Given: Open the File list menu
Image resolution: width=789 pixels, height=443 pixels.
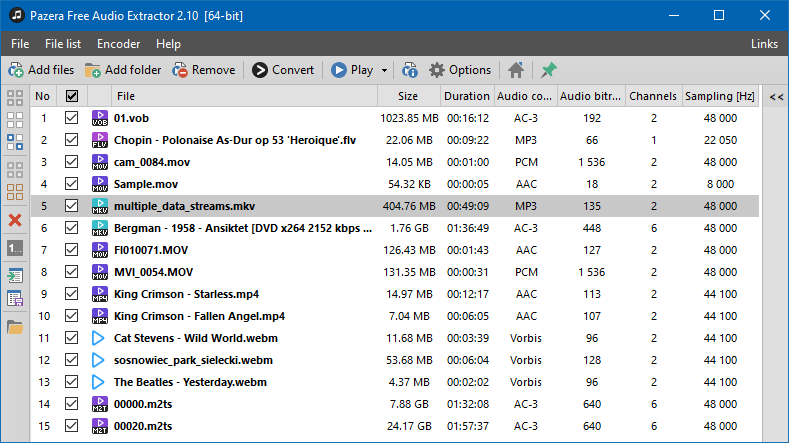Looking at the screenshot, I should (63, 44).
